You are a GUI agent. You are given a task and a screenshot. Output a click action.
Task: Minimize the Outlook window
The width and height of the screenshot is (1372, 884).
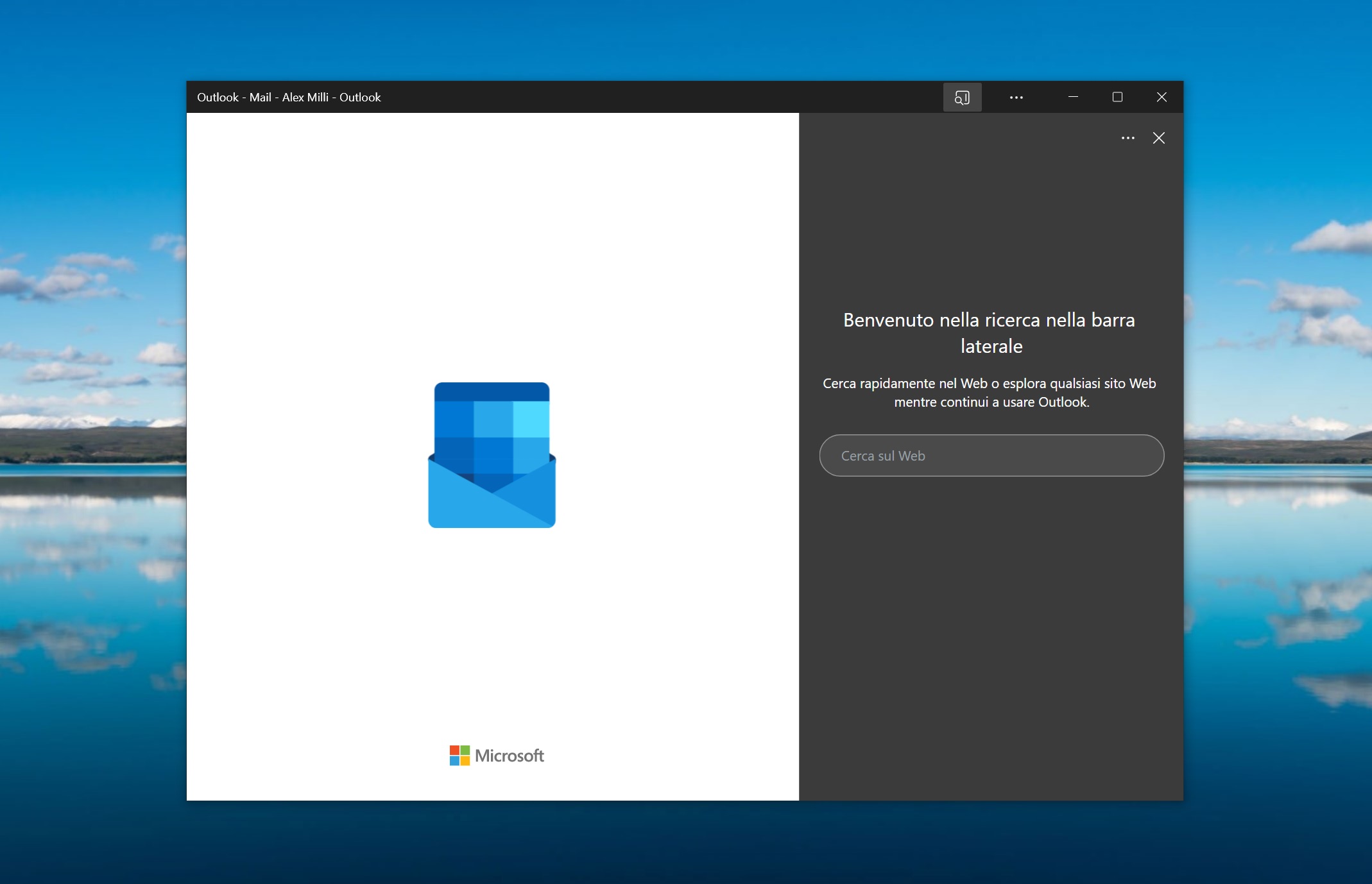1073,97
